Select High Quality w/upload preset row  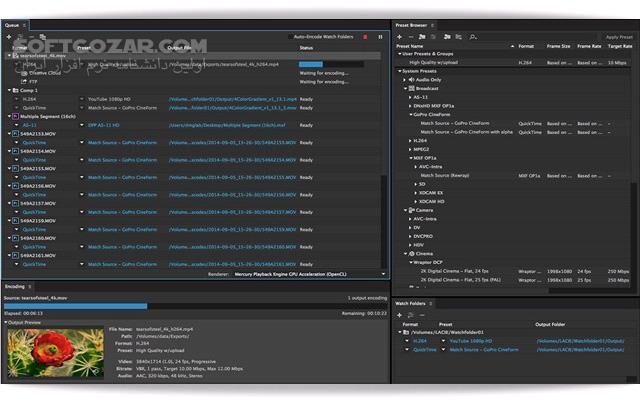point(512,63)
